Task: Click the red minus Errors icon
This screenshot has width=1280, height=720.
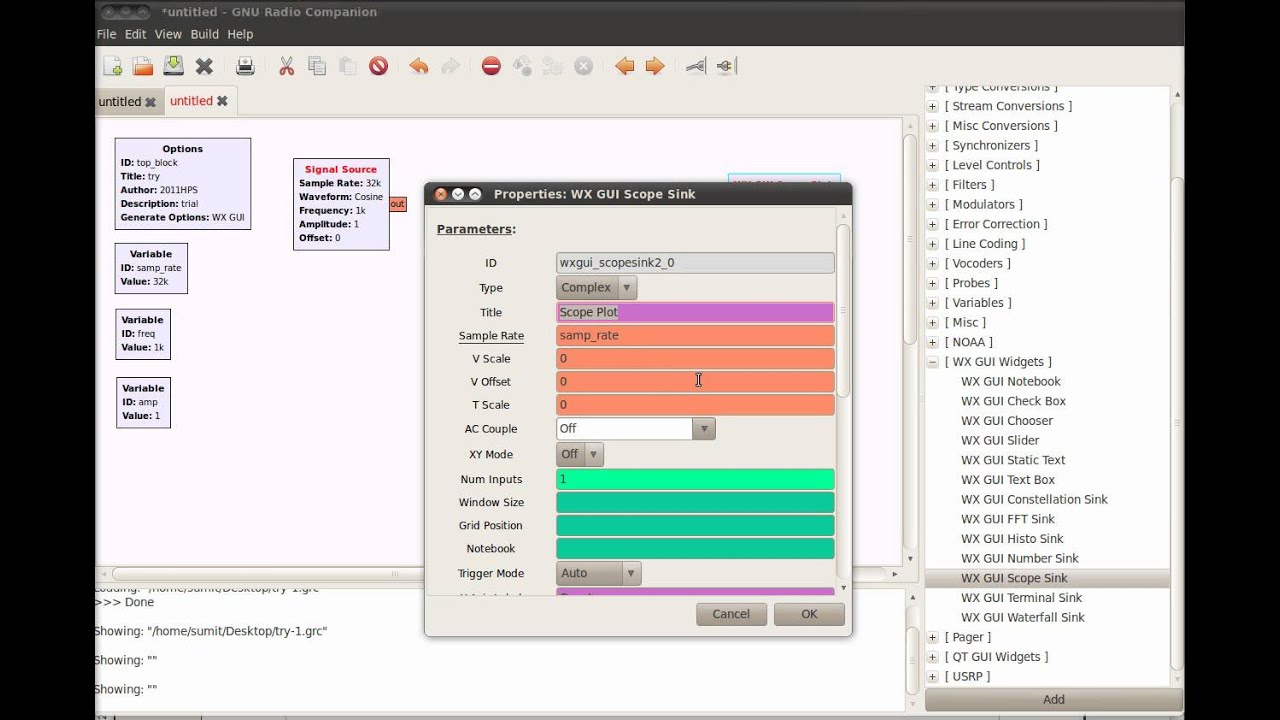Action: tap(491, 66)
